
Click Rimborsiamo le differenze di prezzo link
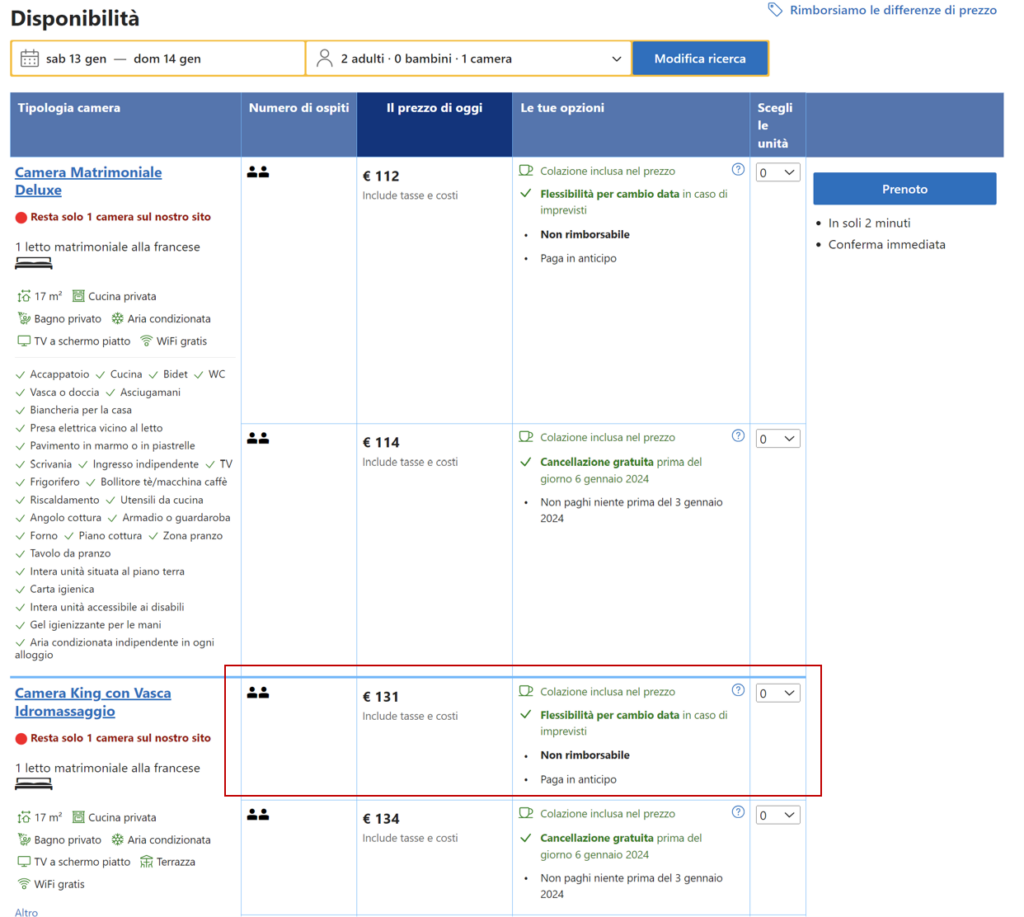[x=892, y=10]
